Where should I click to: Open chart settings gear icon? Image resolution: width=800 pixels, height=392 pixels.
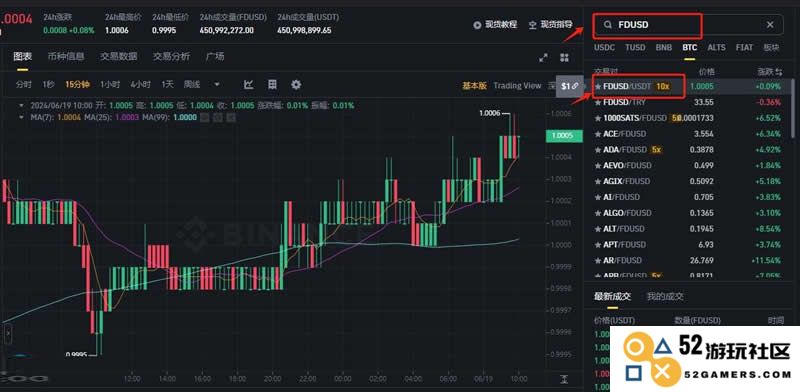pyautogui.click(x=296, y=85)
